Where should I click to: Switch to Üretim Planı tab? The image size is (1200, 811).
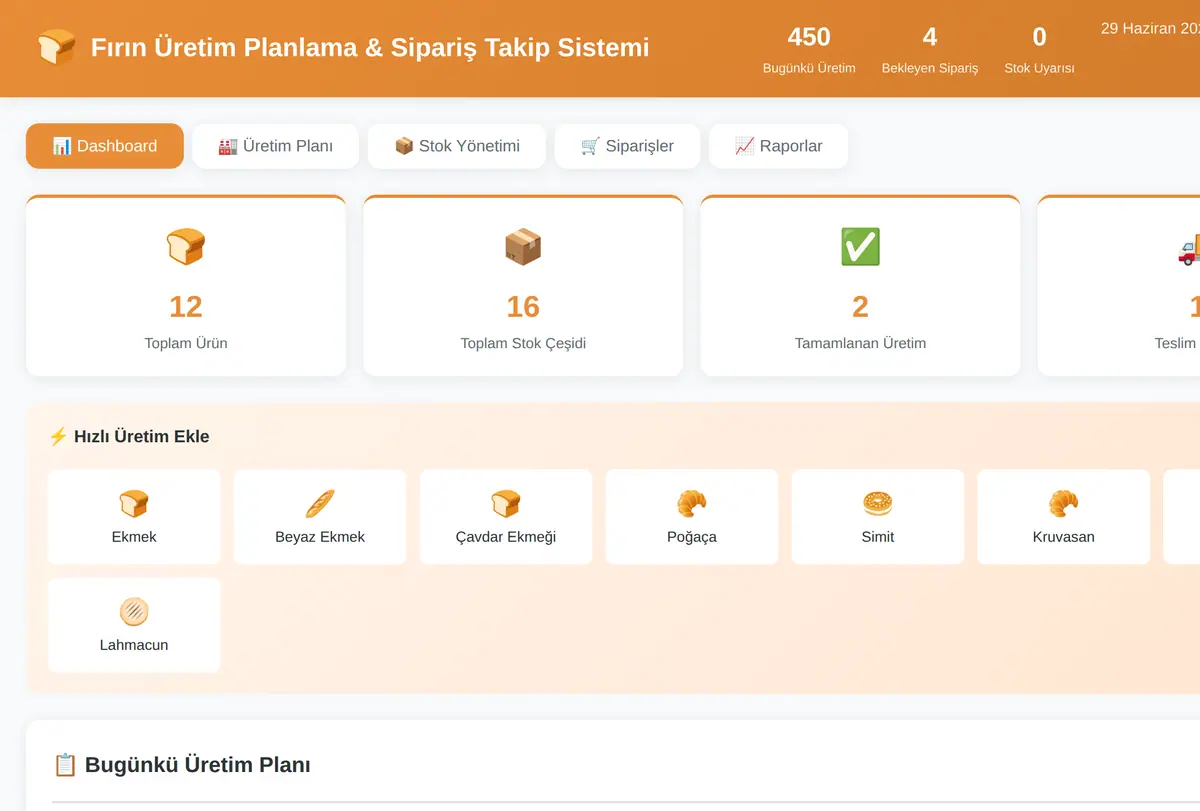[276, 146]
